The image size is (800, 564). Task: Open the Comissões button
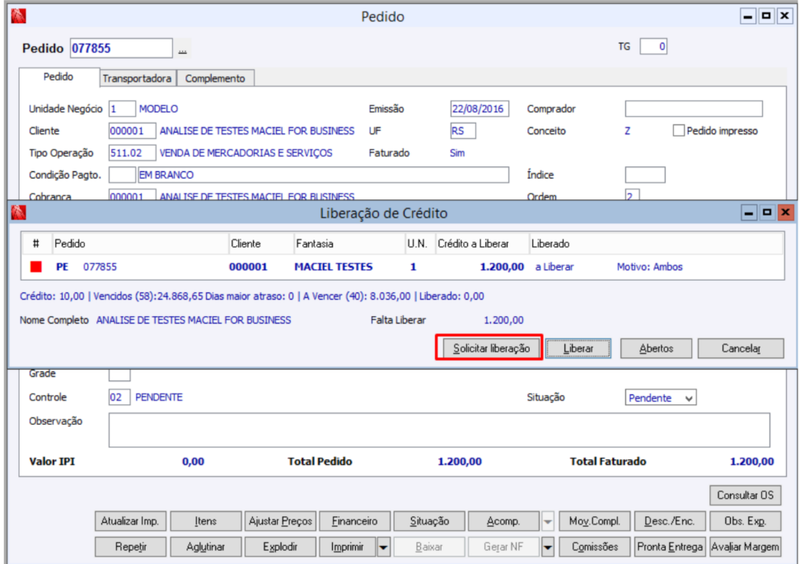pyautogui.click(x=595, y=547)
